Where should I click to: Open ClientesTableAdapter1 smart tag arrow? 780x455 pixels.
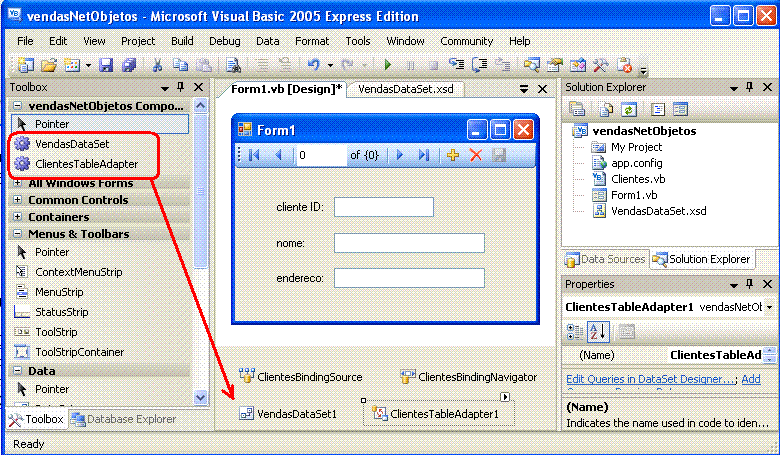505,397
